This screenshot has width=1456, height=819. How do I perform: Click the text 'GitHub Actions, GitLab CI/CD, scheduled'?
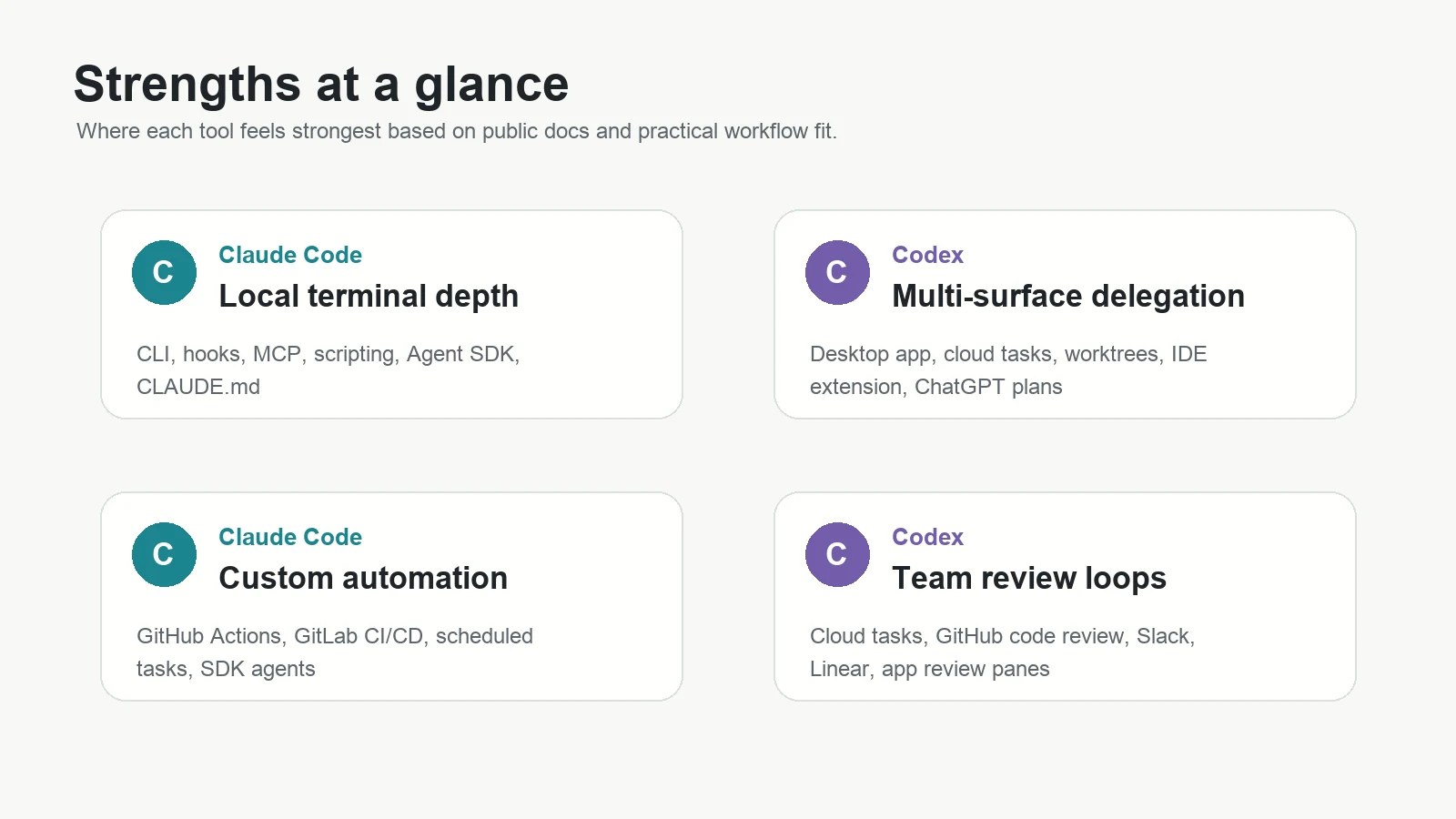coord(335,636)
